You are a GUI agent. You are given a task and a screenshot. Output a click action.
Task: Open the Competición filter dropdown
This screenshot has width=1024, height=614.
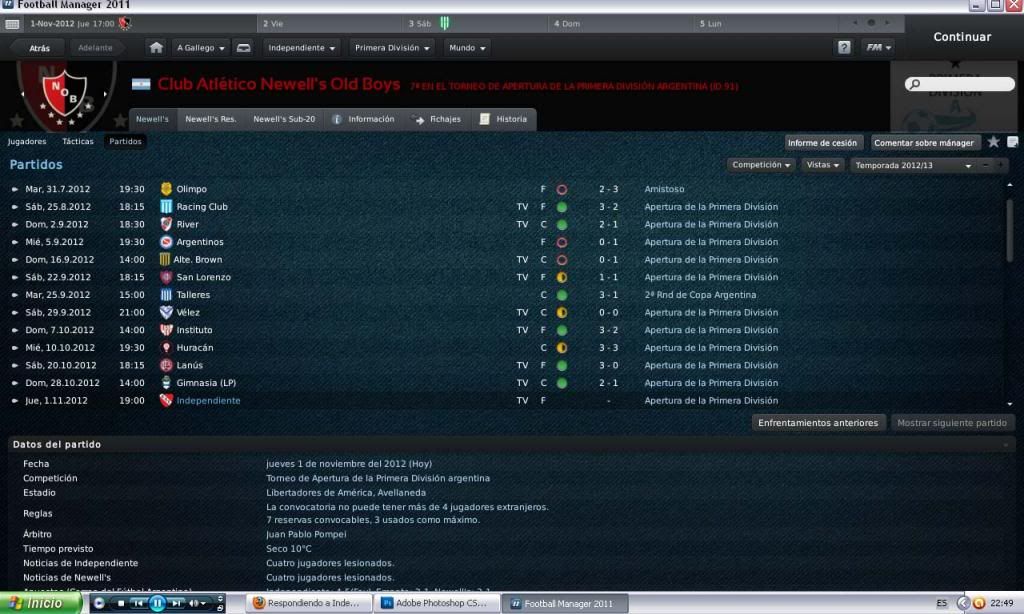tap(761, 165)
